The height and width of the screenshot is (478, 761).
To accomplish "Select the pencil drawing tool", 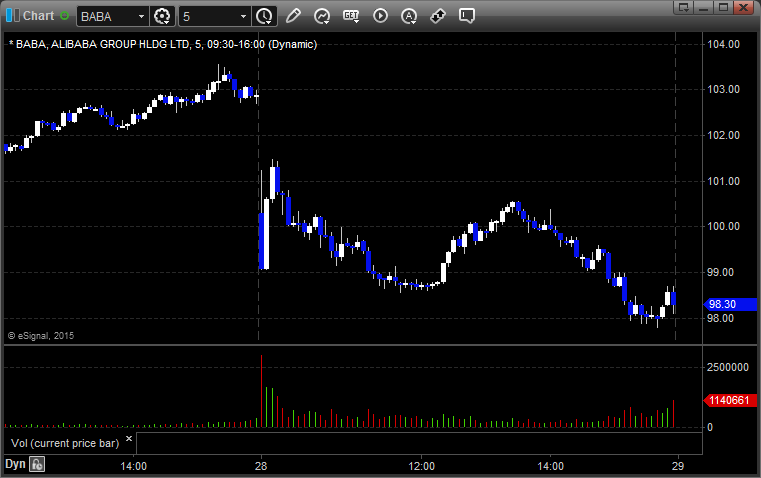I will pos(293,16).
